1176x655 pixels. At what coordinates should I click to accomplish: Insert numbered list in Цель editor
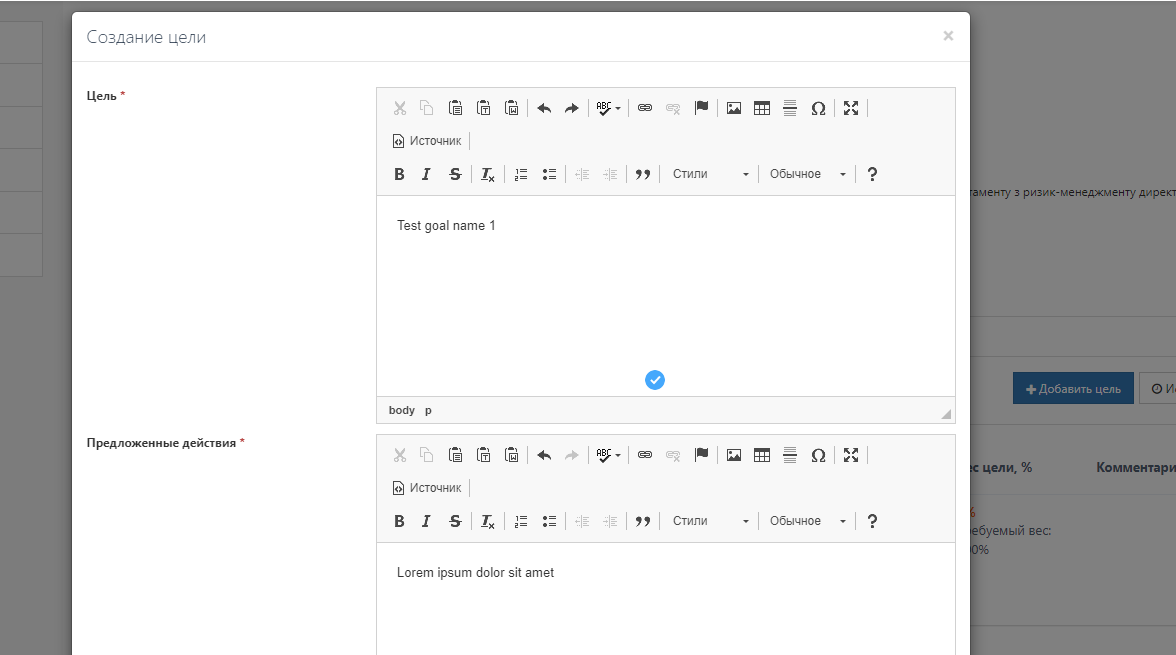tap(521, 174)
